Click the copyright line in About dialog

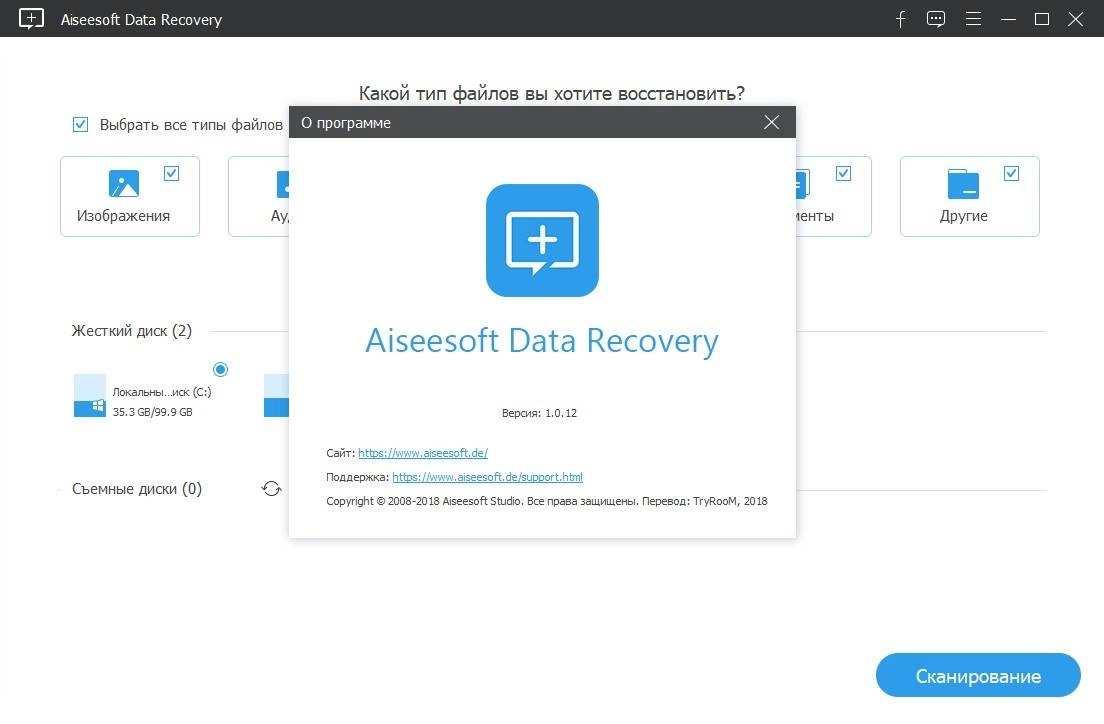(x=546, y=501)
